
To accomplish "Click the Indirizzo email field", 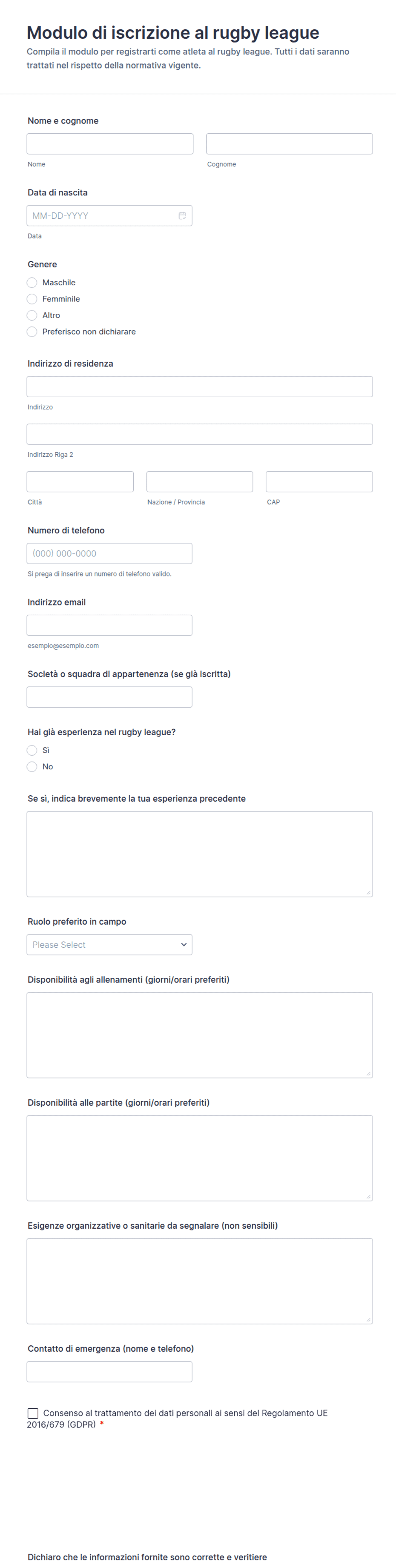I will 110,625.
